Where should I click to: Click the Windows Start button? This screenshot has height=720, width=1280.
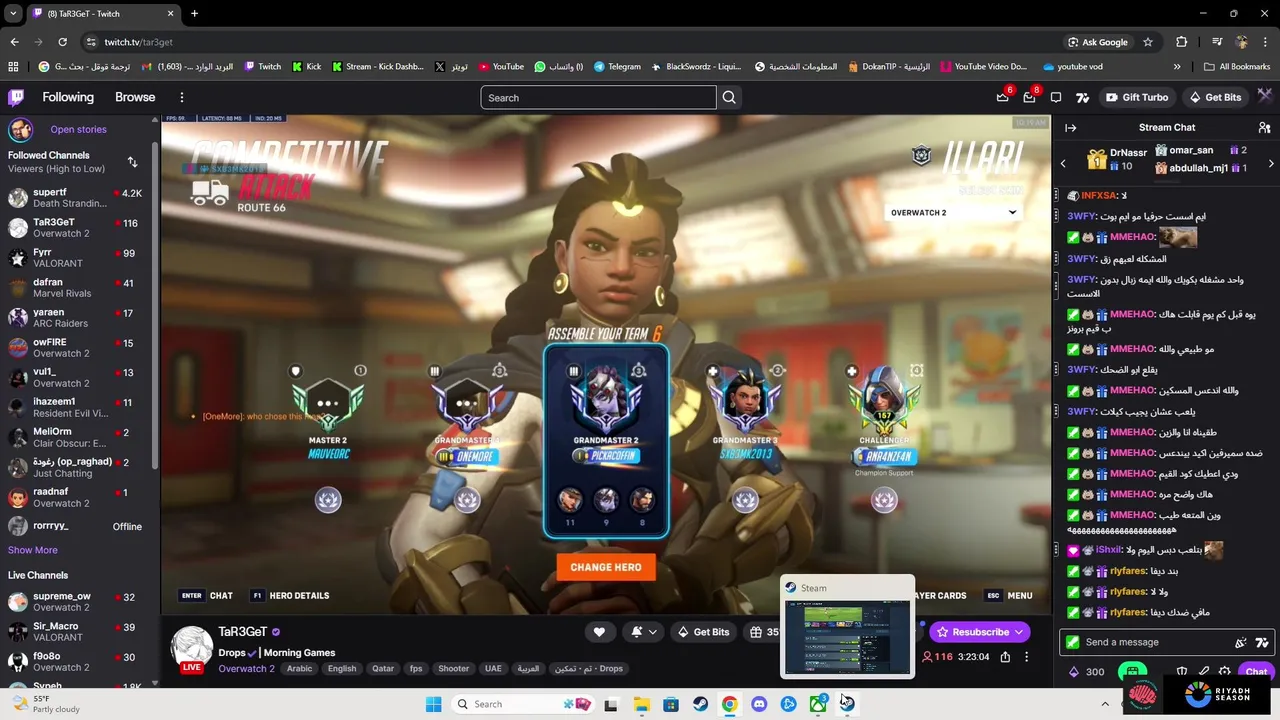(433, 704)
